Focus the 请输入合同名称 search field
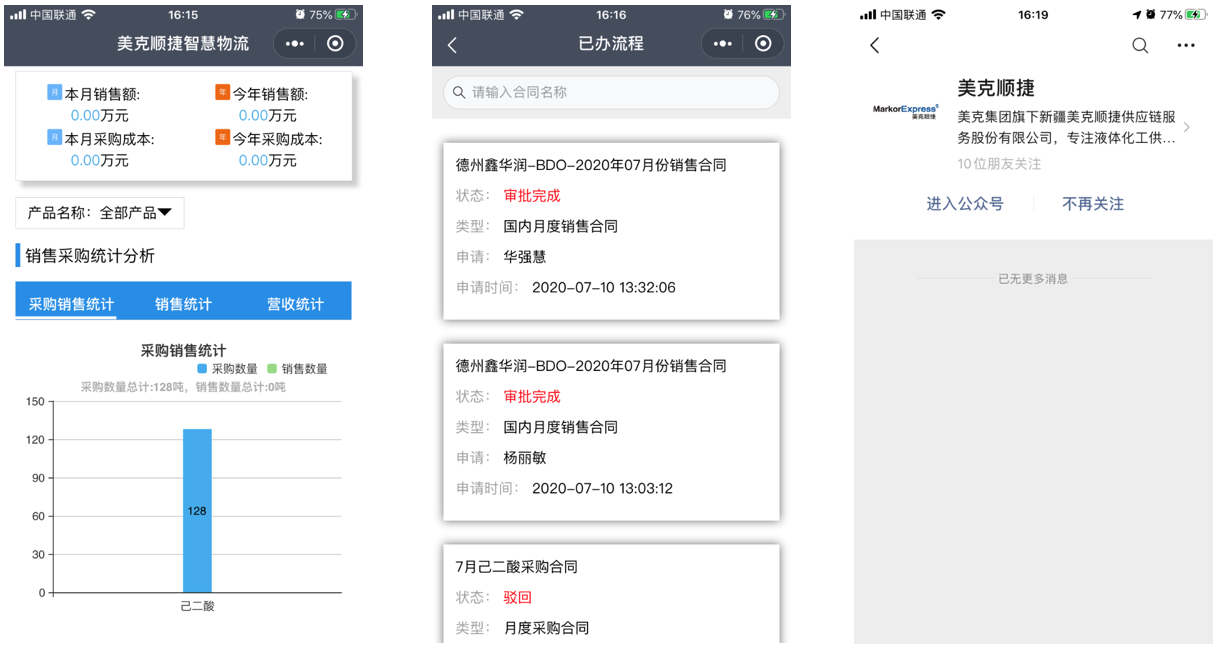This screenshot has width=1220, height=645. tap(611, 92)
